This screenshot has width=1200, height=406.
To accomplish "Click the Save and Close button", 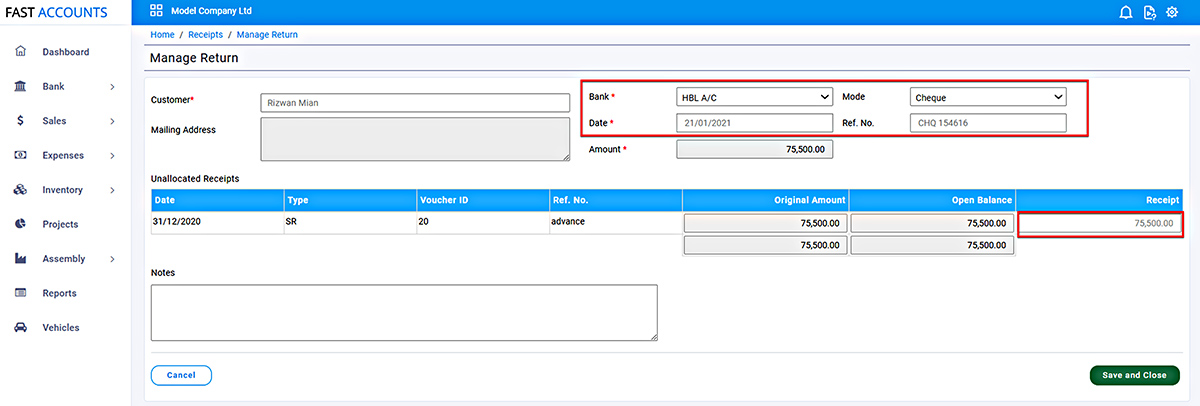I will coord(1134,375).
